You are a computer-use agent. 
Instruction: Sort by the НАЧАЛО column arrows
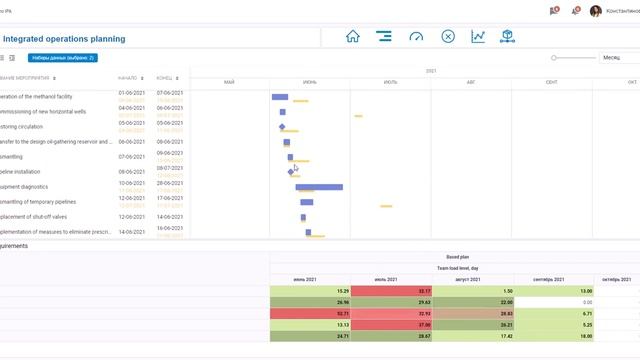click(x=142, y=78)
